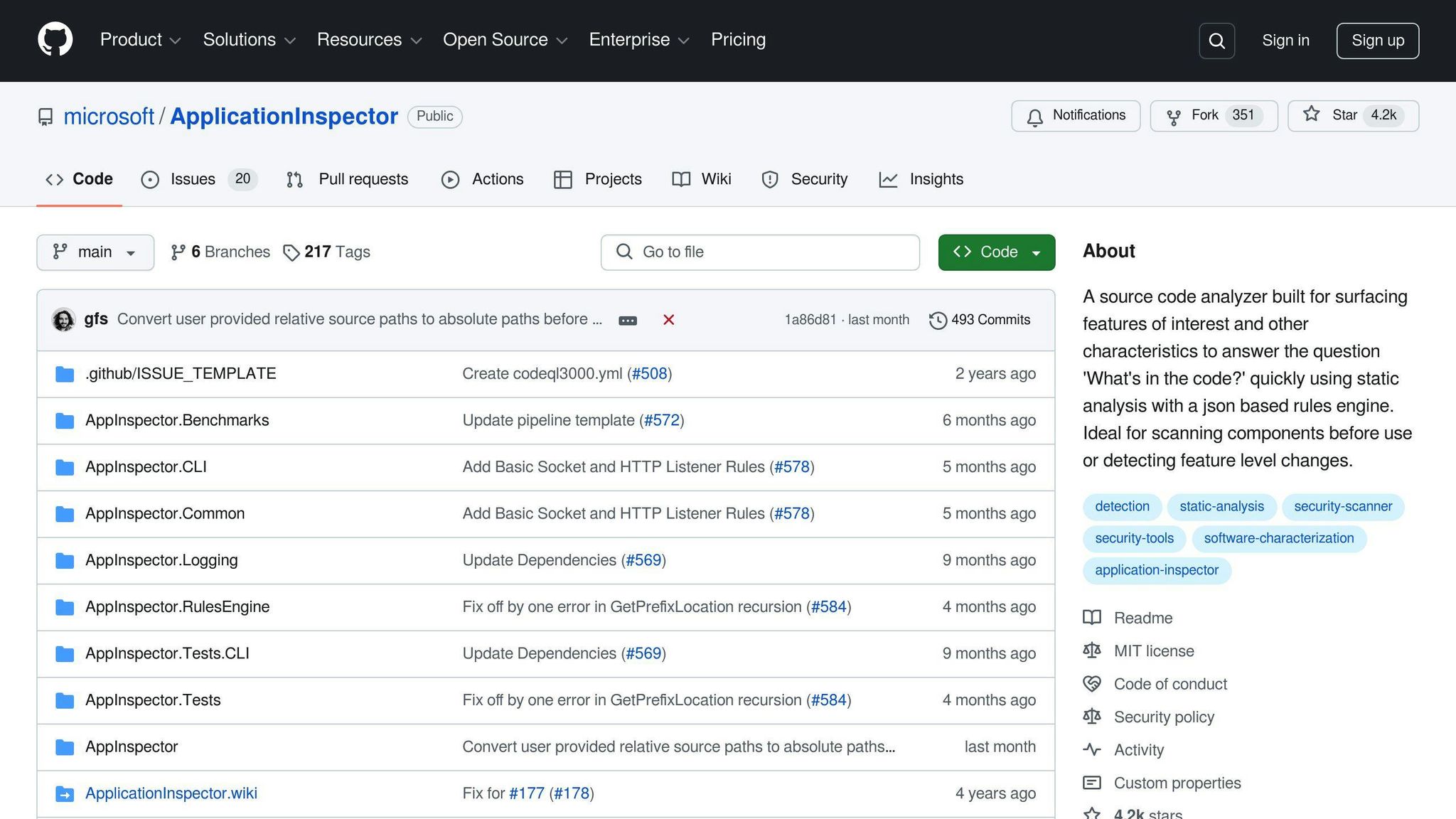Click the GitHub logo to go home
The width and height of the screenshot is (1456, 819).
click(55, 40)
